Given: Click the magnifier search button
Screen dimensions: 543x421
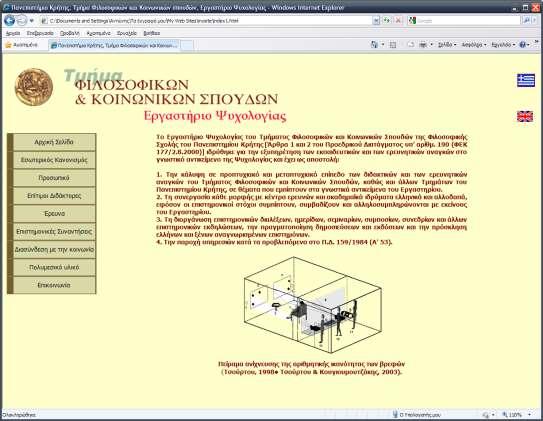Looking at the screenshot, I should click(x=526, y=21).
